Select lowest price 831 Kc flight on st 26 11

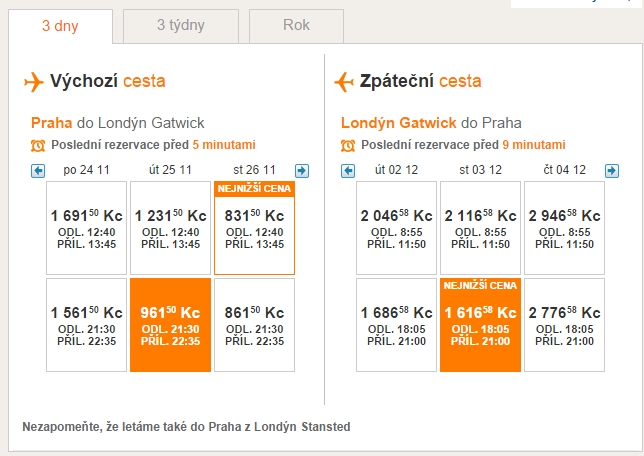pyautogui.click(x=255, y=228)
